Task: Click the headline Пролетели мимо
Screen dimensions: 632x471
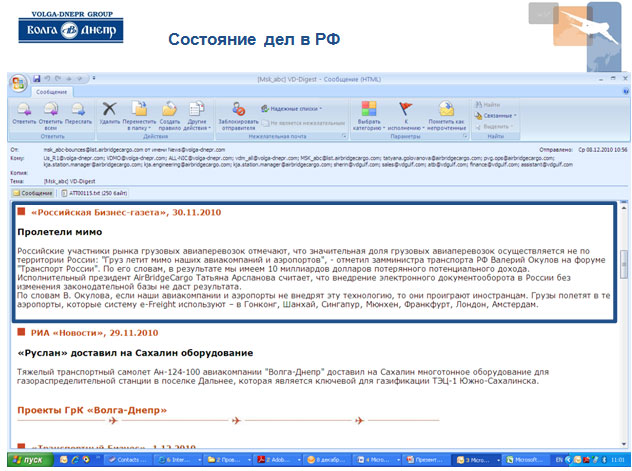Action: tap(60, 232)
